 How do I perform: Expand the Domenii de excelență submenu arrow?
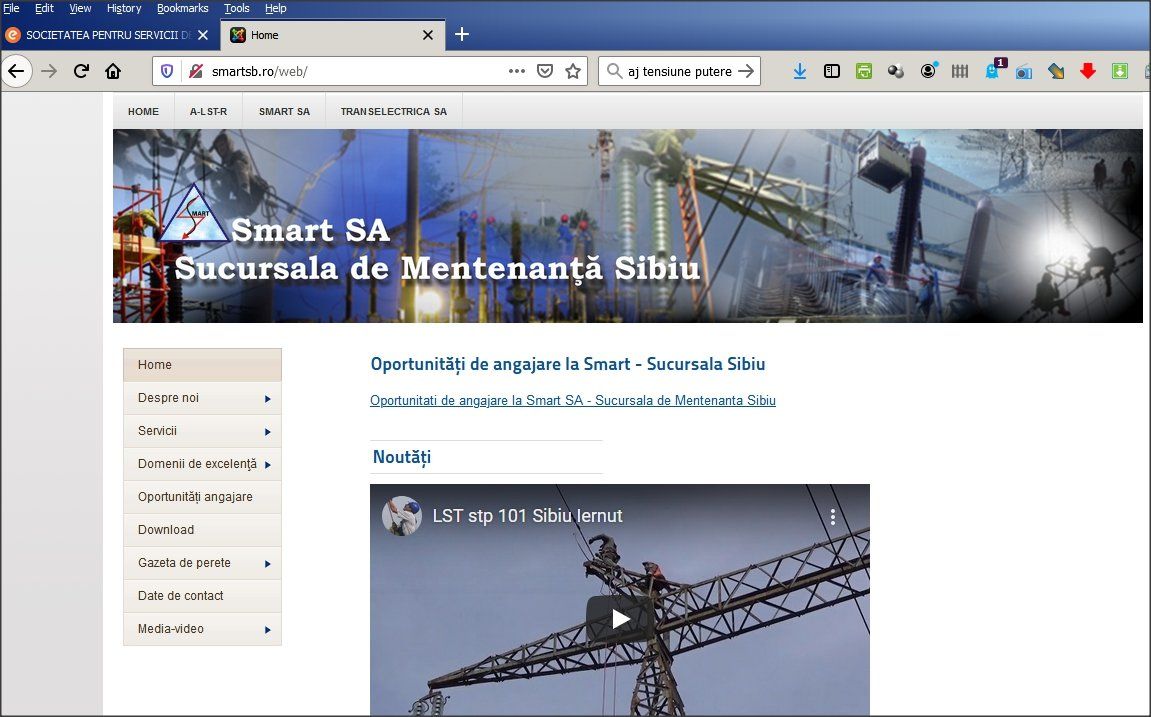(x=268, y=465)
